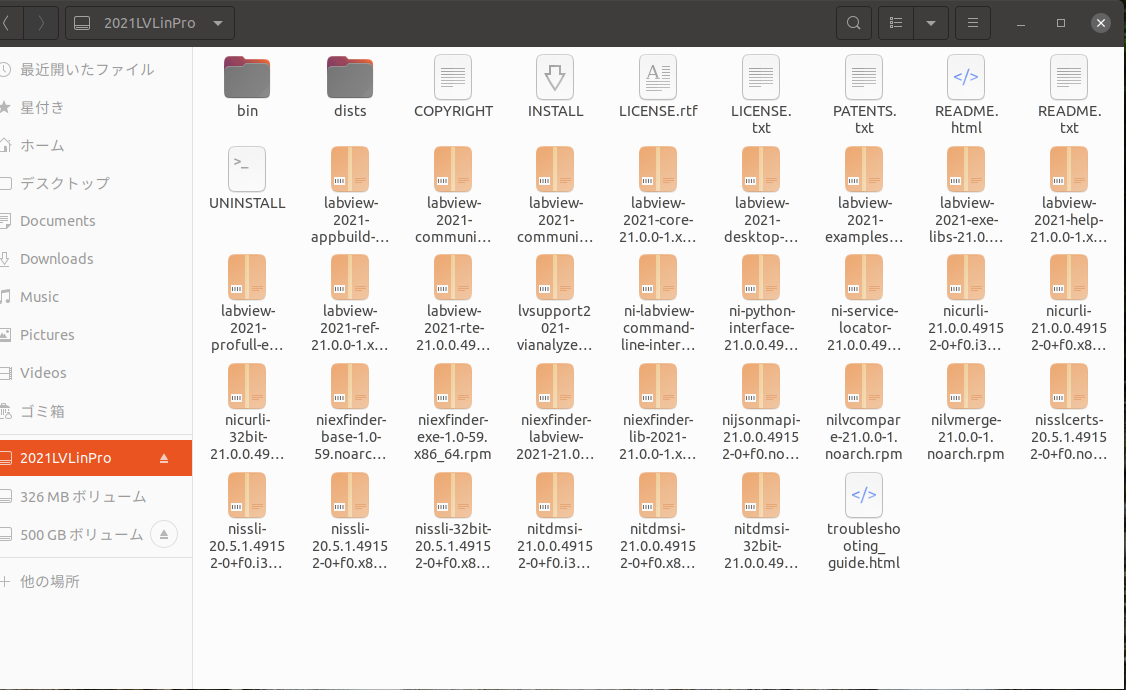
Task: Open Videos in sidebar
Action: [96, 373]
